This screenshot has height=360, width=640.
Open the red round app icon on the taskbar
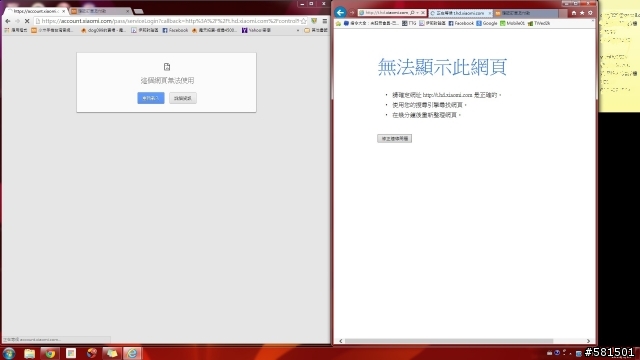pos(92,353)
